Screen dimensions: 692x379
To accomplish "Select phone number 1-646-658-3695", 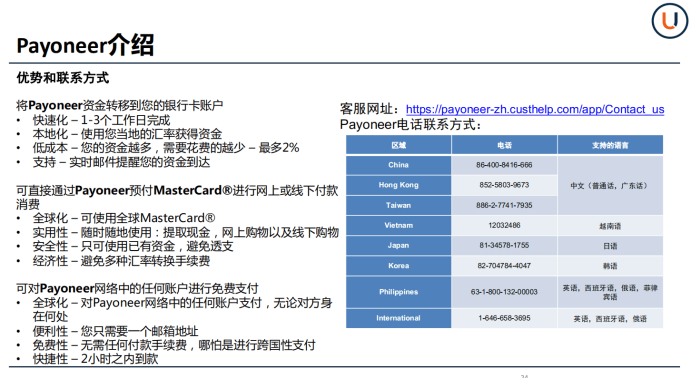I will point(504,318).
